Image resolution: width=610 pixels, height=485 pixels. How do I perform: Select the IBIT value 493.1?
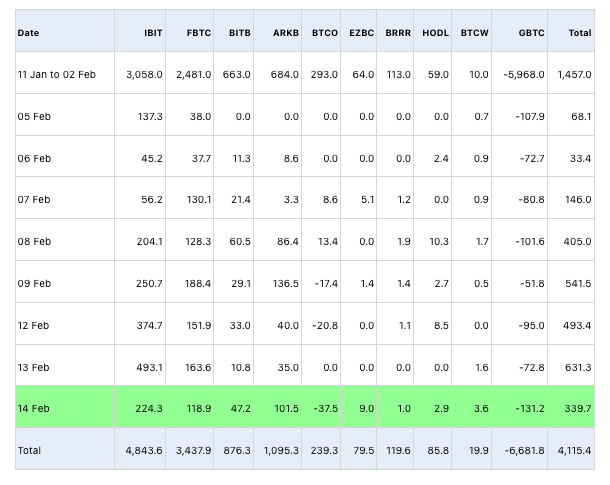pos(149,368)
